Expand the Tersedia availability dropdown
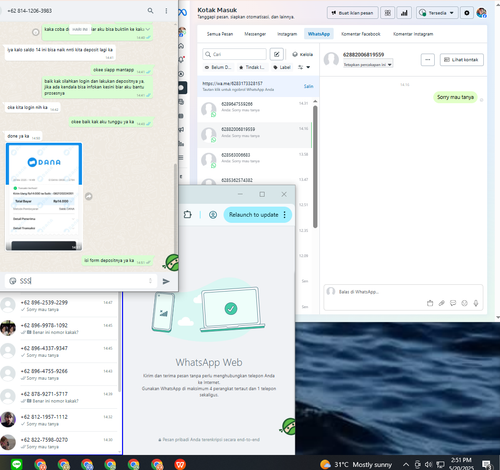 click(437, 13)
